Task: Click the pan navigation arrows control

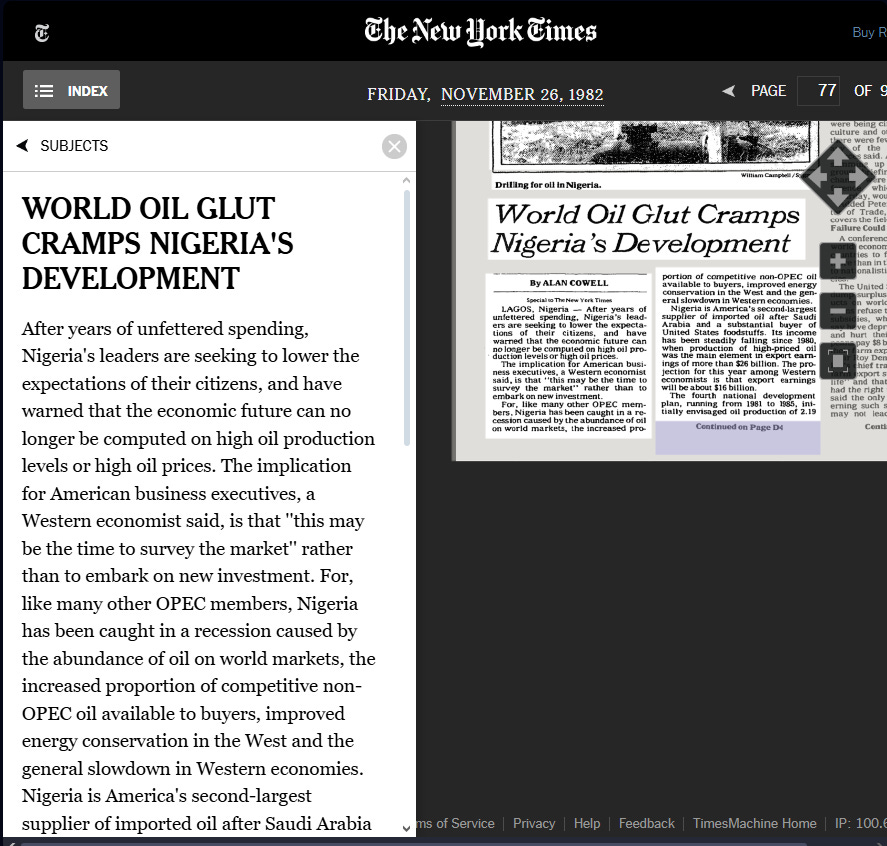Action: click(838, 176)
